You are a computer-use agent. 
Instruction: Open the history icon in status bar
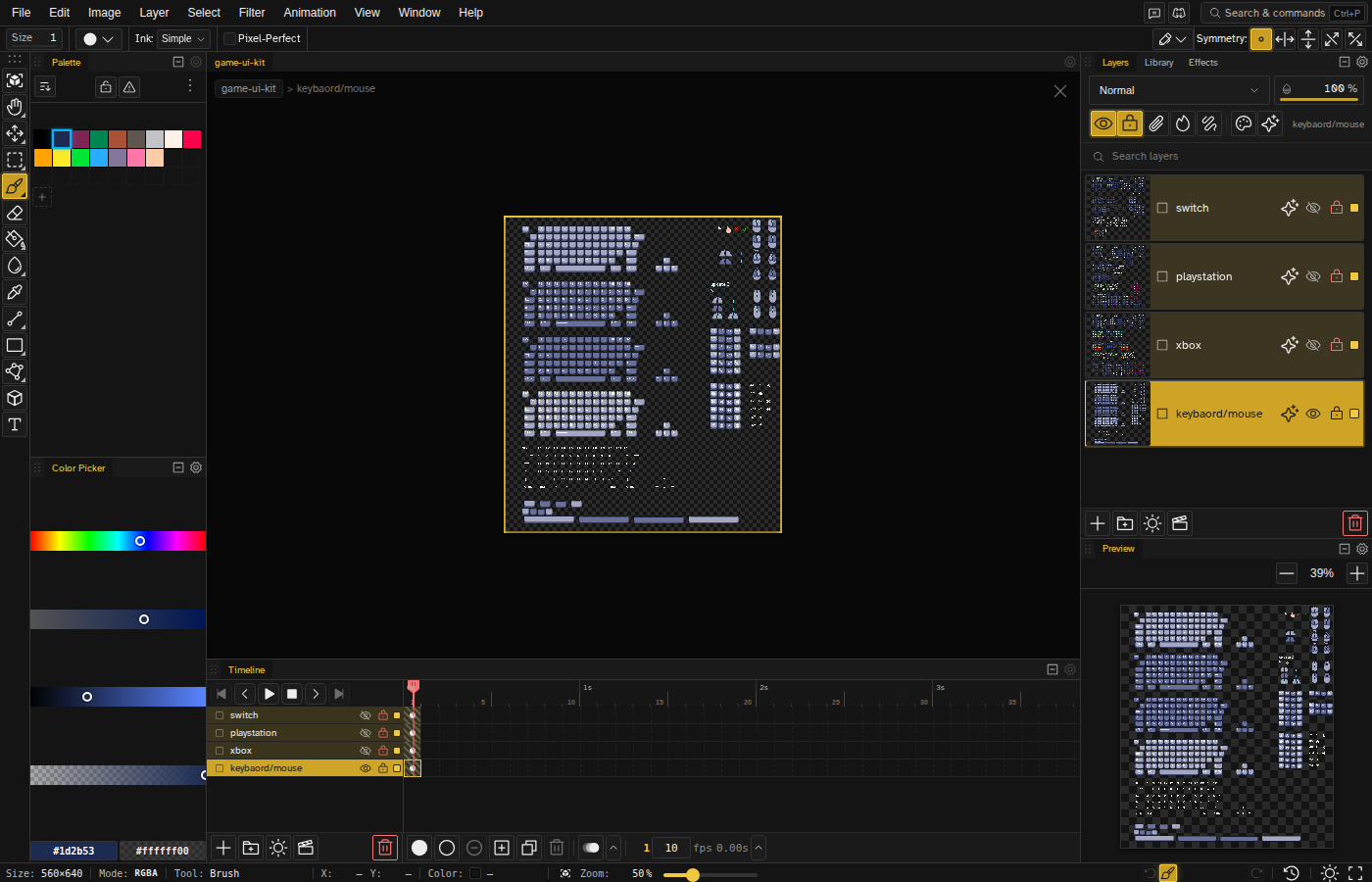click(1292, 873)
